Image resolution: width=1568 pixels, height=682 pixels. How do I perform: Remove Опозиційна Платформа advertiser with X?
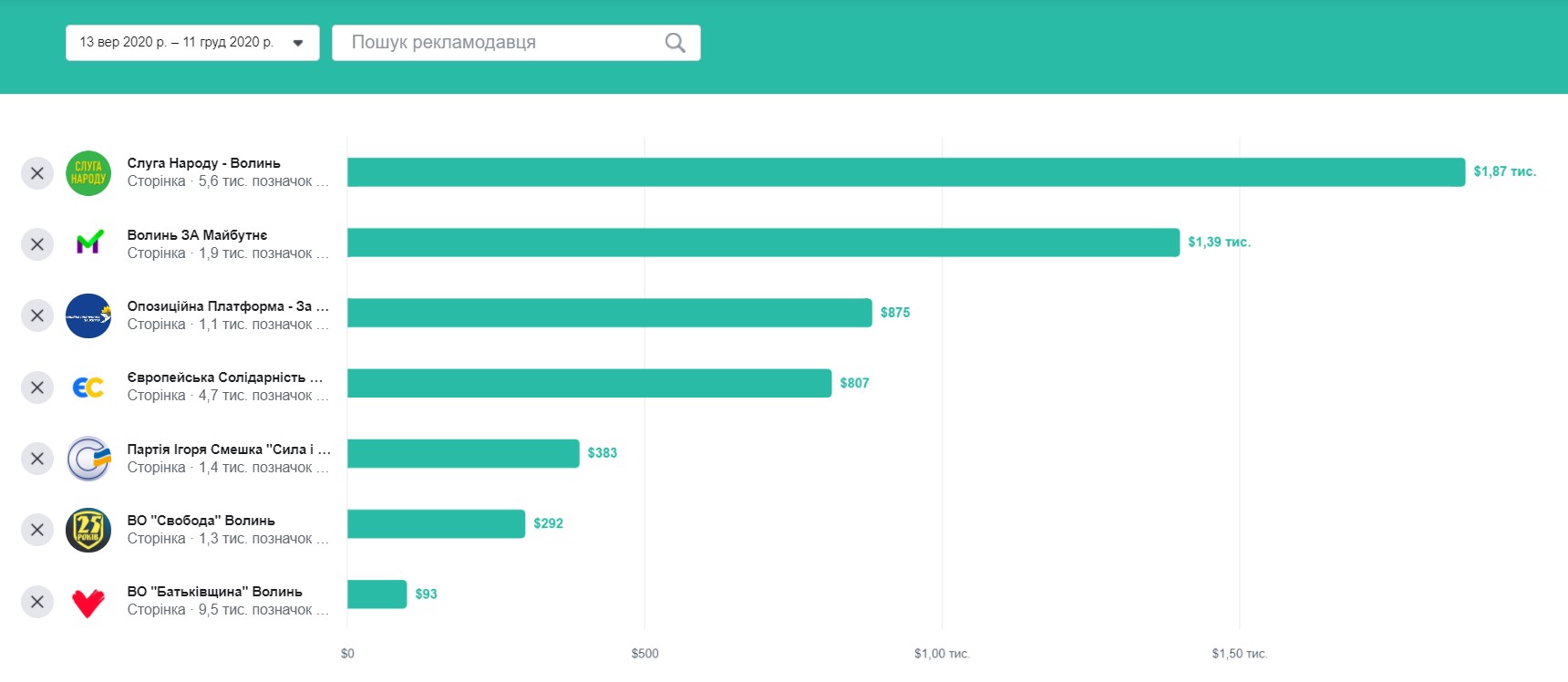(37, 315)
